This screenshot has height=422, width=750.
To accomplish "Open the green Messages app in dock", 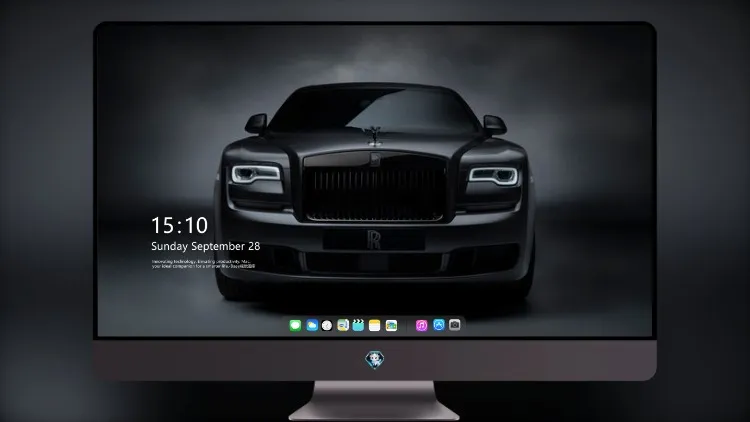I will click(x=295, y=326).
